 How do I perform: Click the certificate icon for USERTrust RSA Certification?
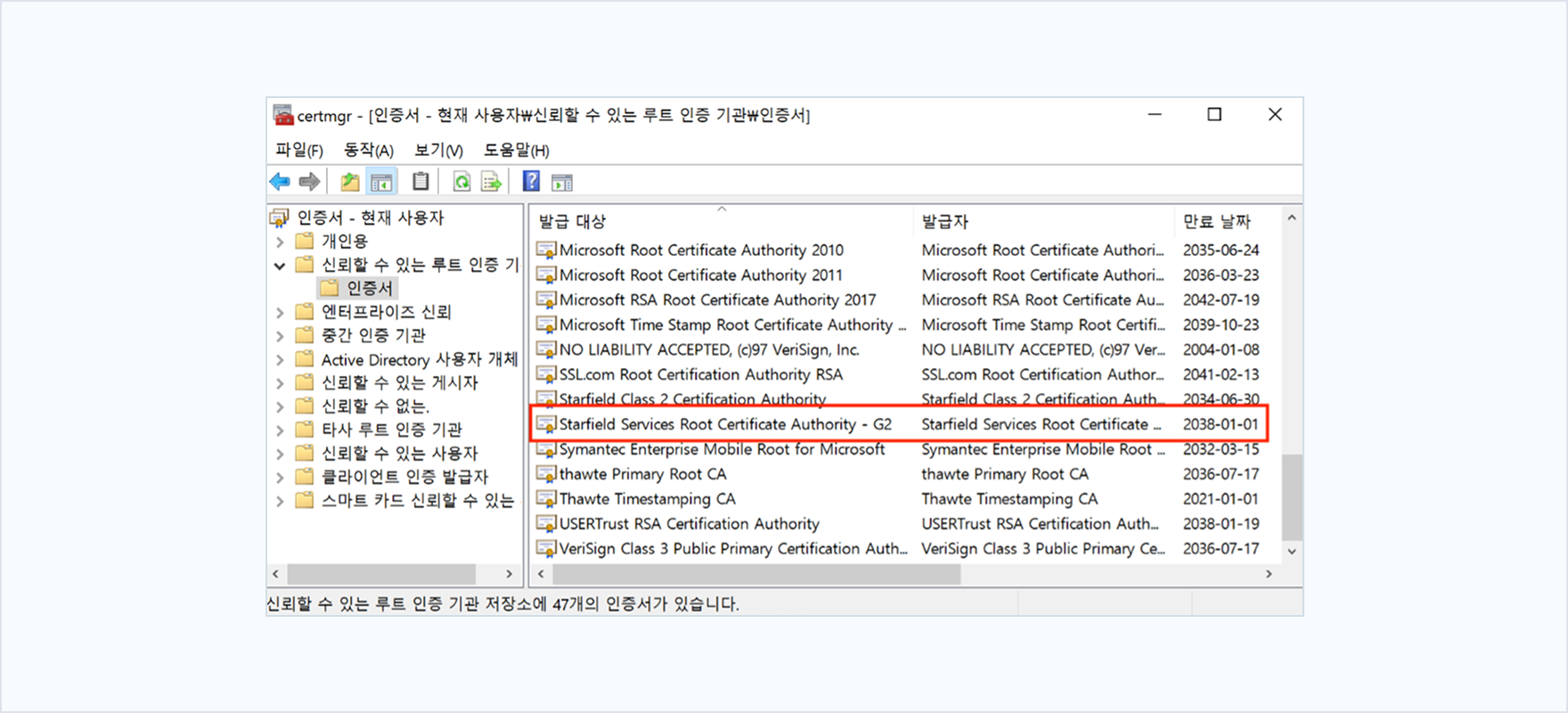546,524
